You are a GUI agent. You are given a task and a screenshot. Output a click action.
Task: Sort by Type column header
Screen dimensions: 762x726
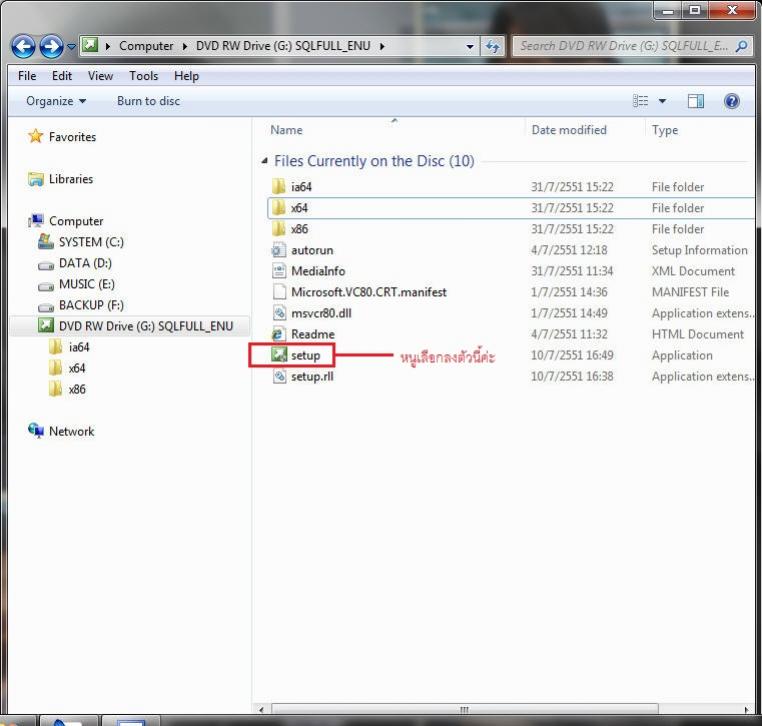[x=664, y=130]
